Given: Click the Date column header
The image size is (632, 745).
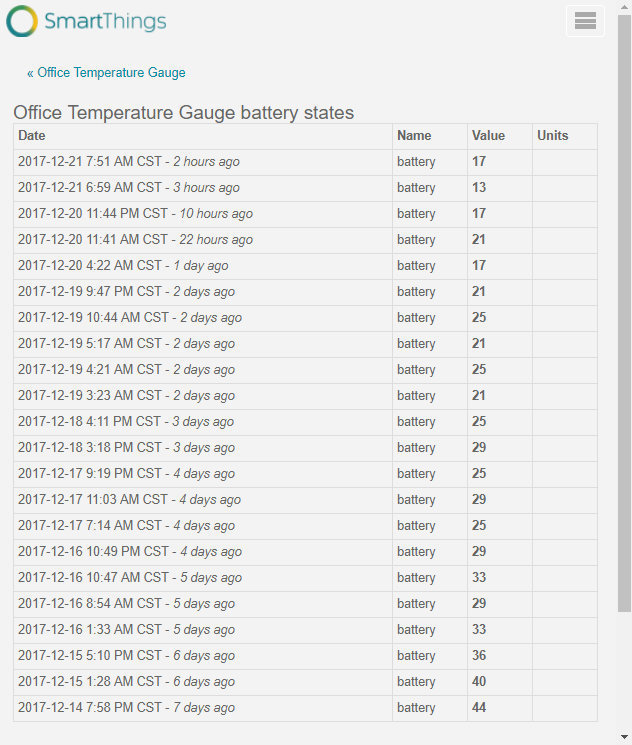Looking at the screenshot, I should [31, 136].
